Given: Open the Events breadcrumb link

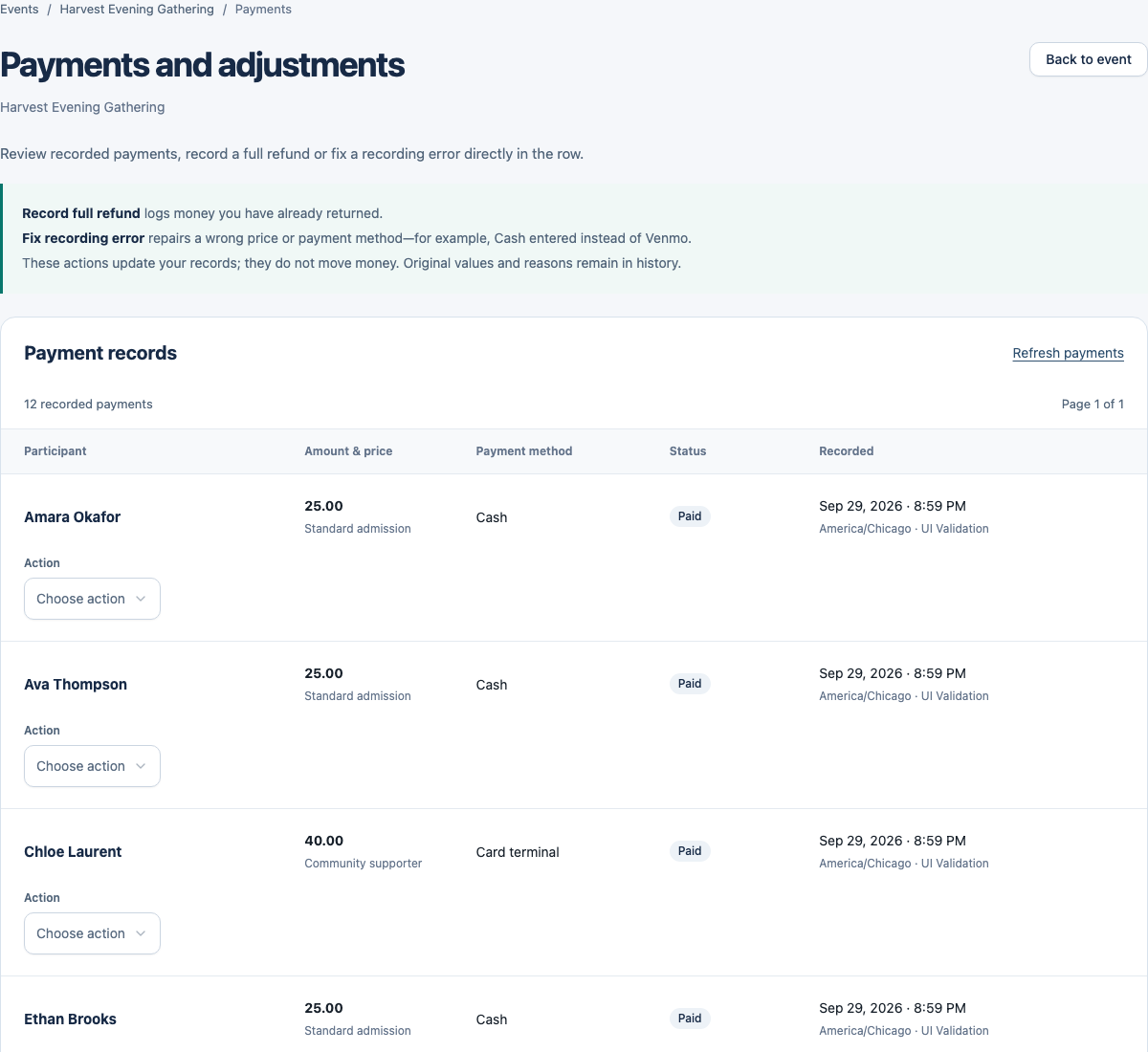Looking at the screenshot, I should 19,10.
